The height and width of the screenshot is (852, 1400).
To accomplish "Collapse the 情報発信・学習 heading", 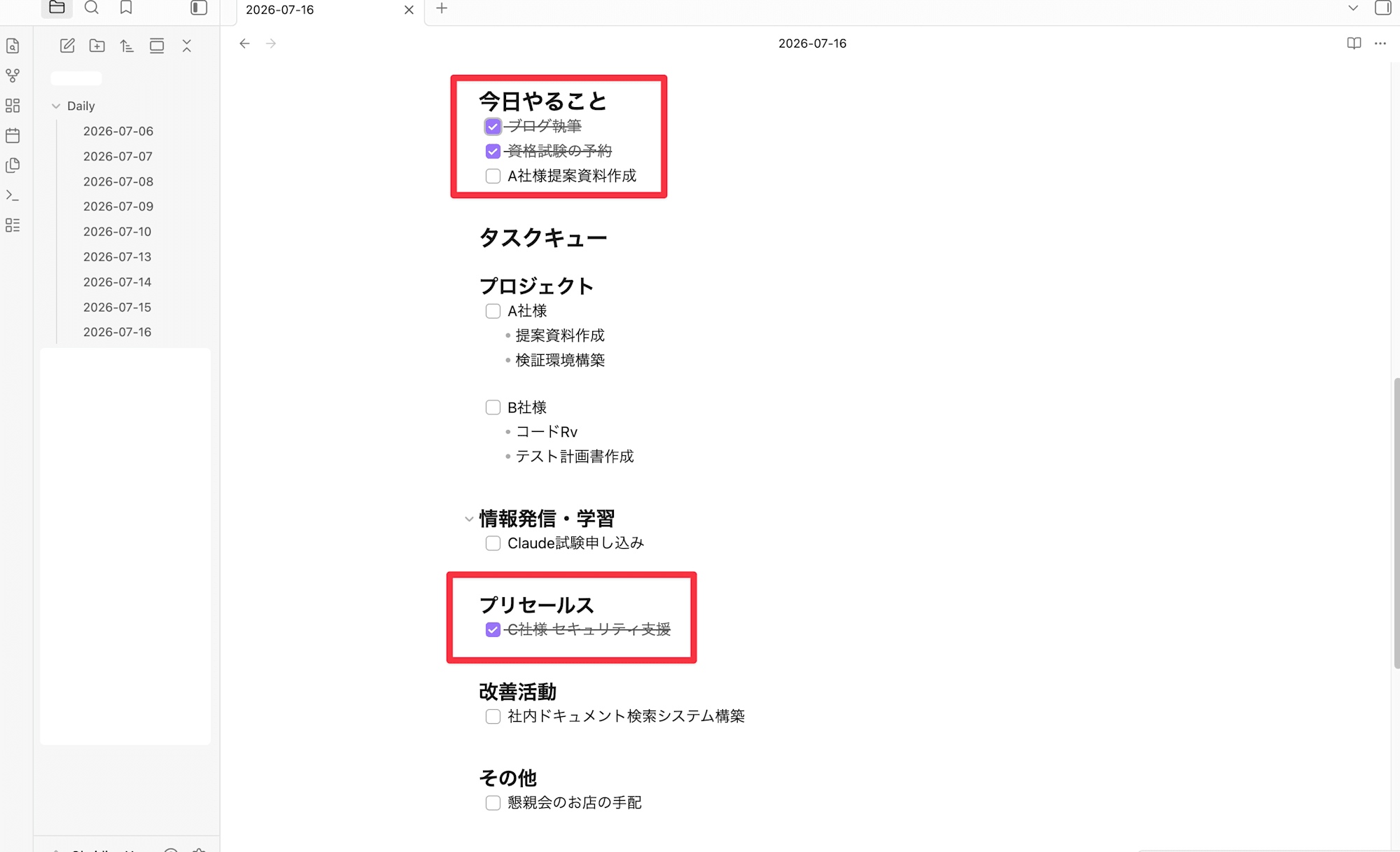I will [469, 519].
